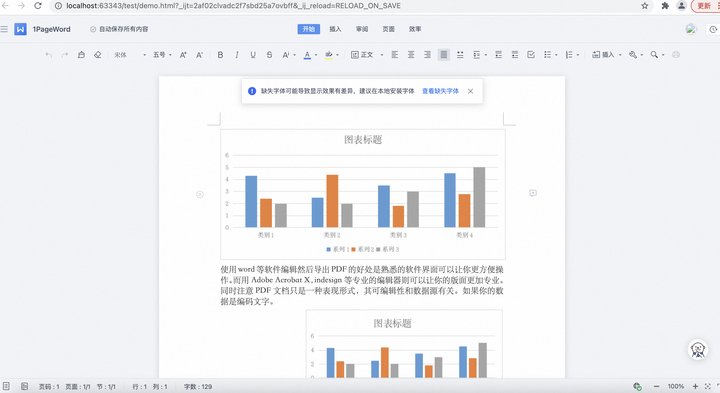Click the clear formatting eraser icon
720x393 pixels.
click(98, 55)
